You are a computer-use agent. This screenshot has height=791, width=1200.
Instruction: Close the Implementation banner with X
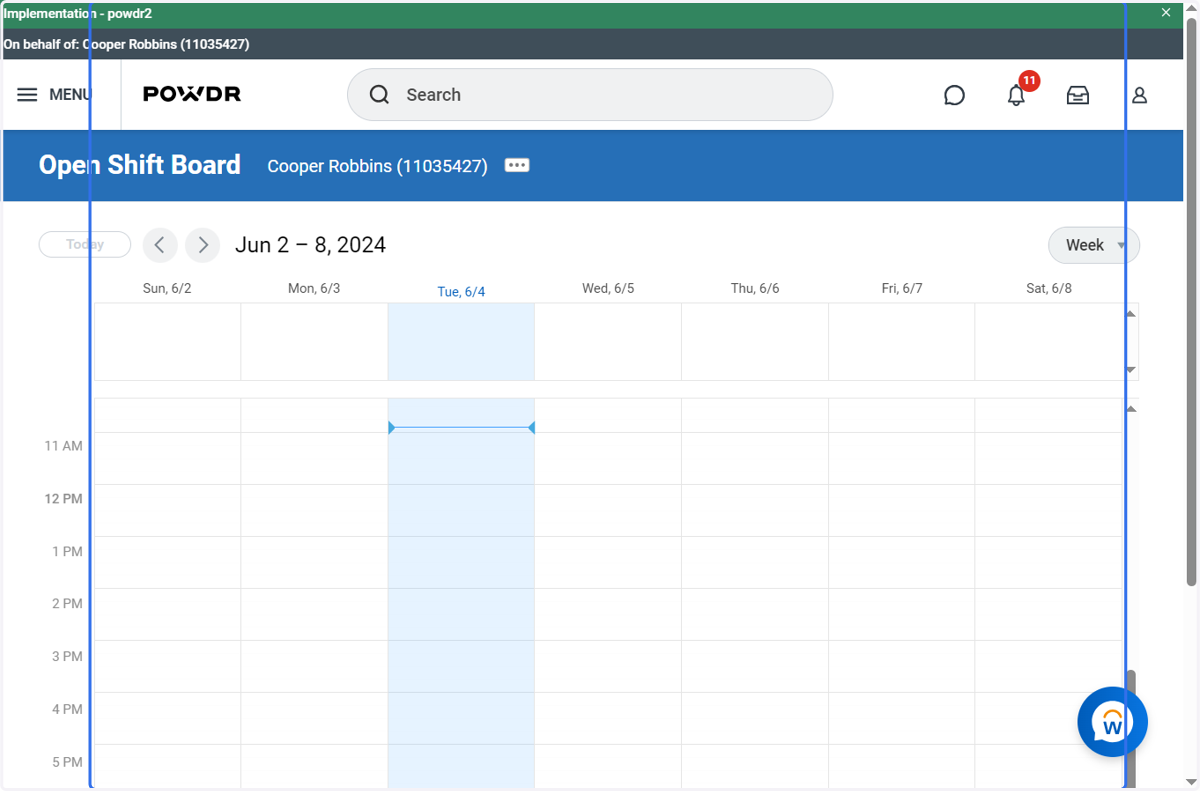coord(1166,13)
